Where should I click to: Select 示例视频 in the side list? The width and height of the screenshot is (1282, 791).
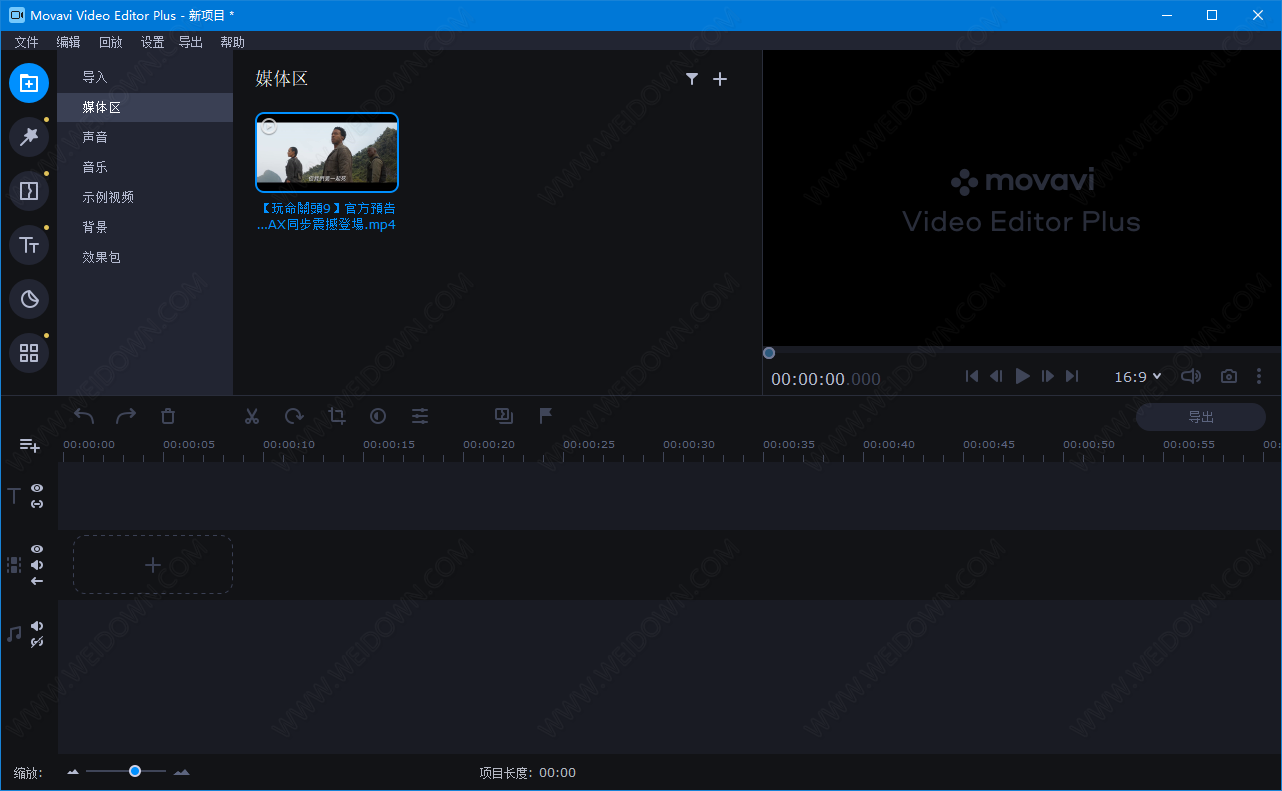[145, 197]
